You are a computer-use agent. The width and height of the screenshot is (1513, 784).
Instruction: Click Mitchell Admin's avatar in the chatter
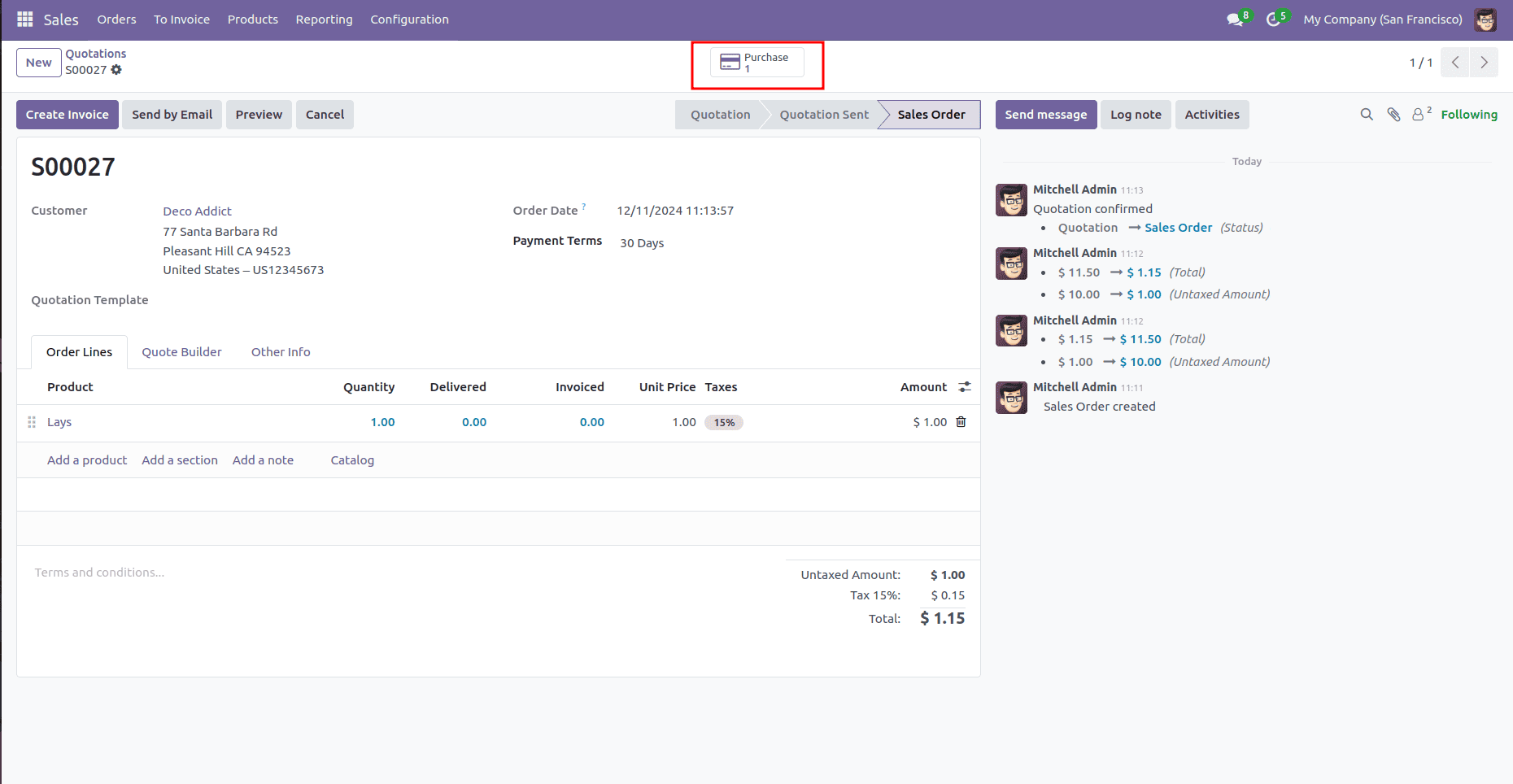(x=1011, y=200)
